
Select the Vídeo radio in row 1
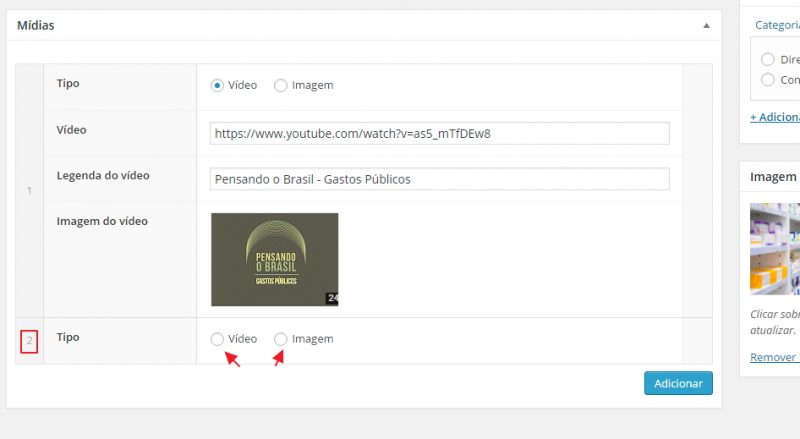coord(217,86)
